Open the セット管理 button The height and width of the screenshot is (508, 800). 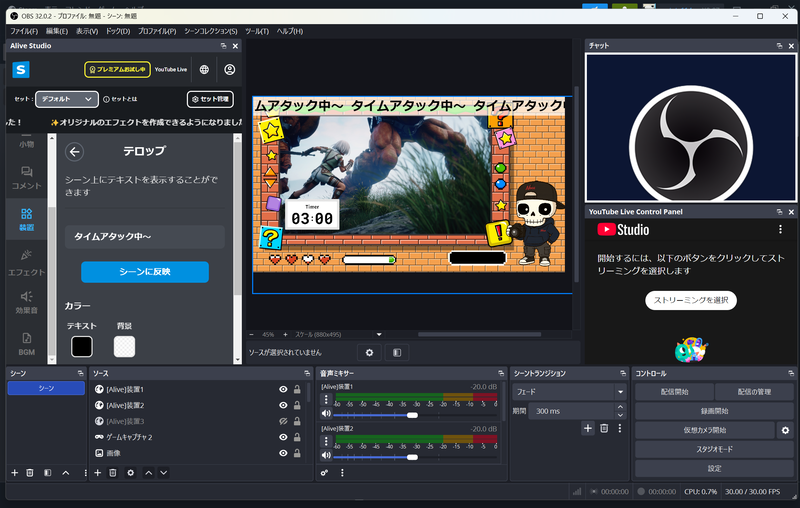[210, 99]
